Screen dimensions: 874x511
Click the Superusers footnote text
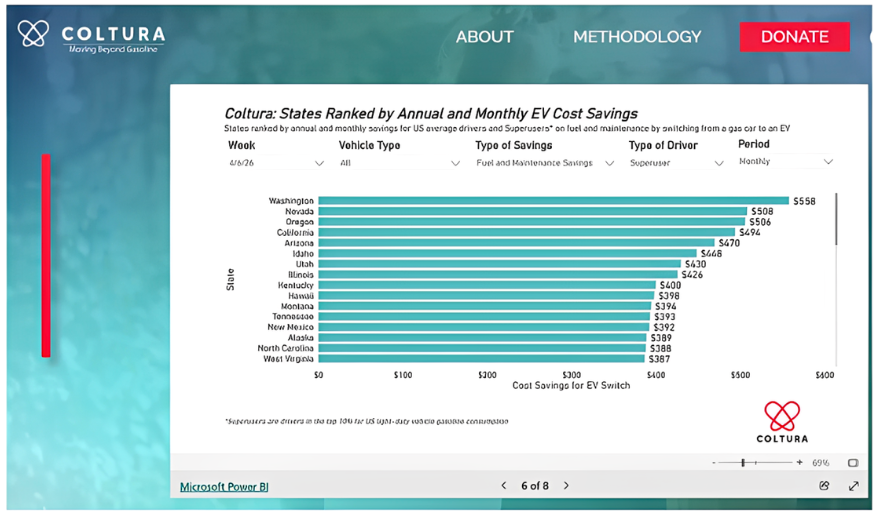(367, 421)
